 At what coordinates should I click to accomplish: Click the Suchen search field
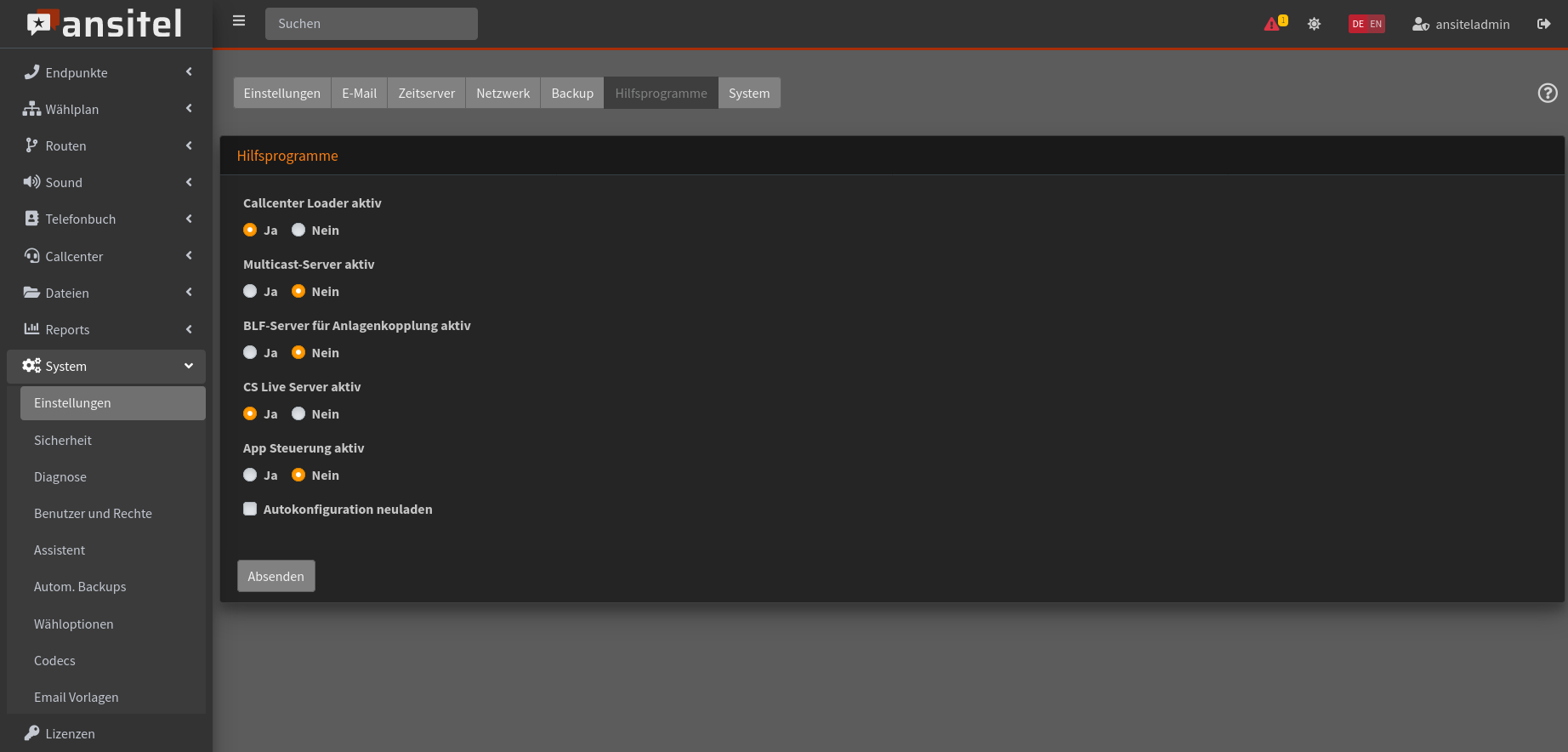click(x=371, y=24)
